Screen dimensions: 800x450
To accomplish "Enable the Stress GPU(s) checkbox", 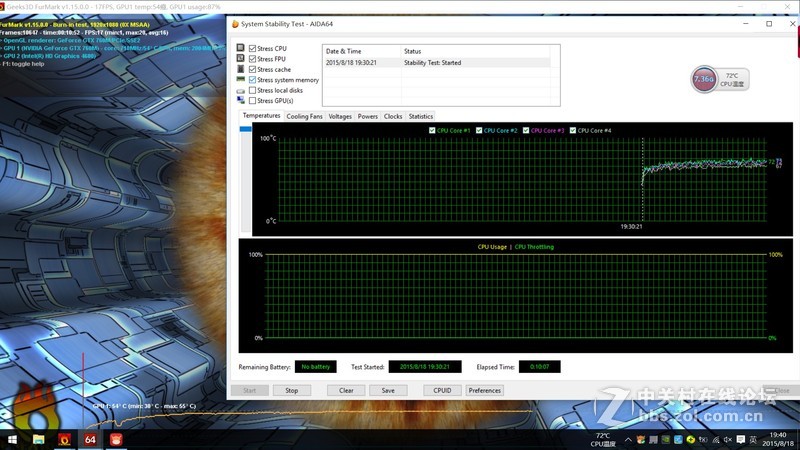I will coord(252,101).
